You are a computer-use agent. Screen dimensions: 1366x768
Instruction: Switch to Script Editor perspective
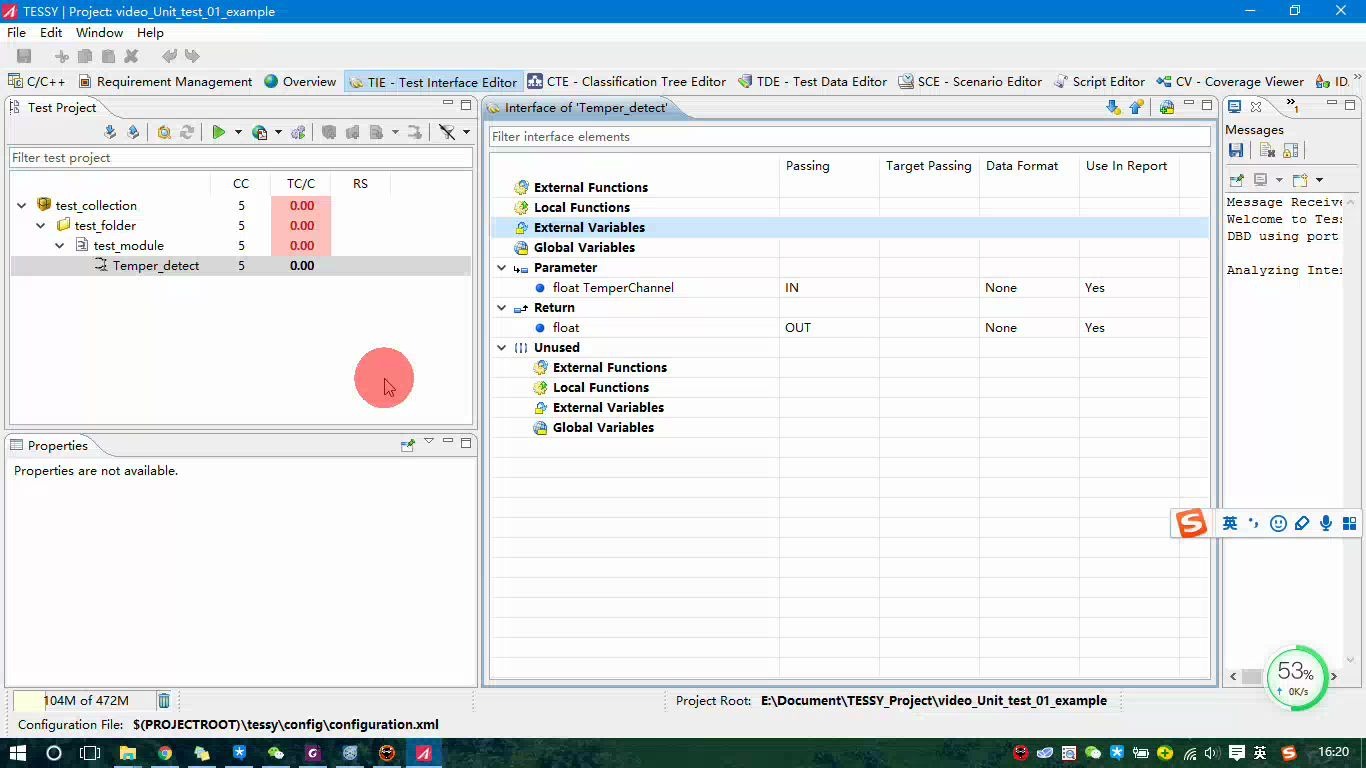[1098, 82]
